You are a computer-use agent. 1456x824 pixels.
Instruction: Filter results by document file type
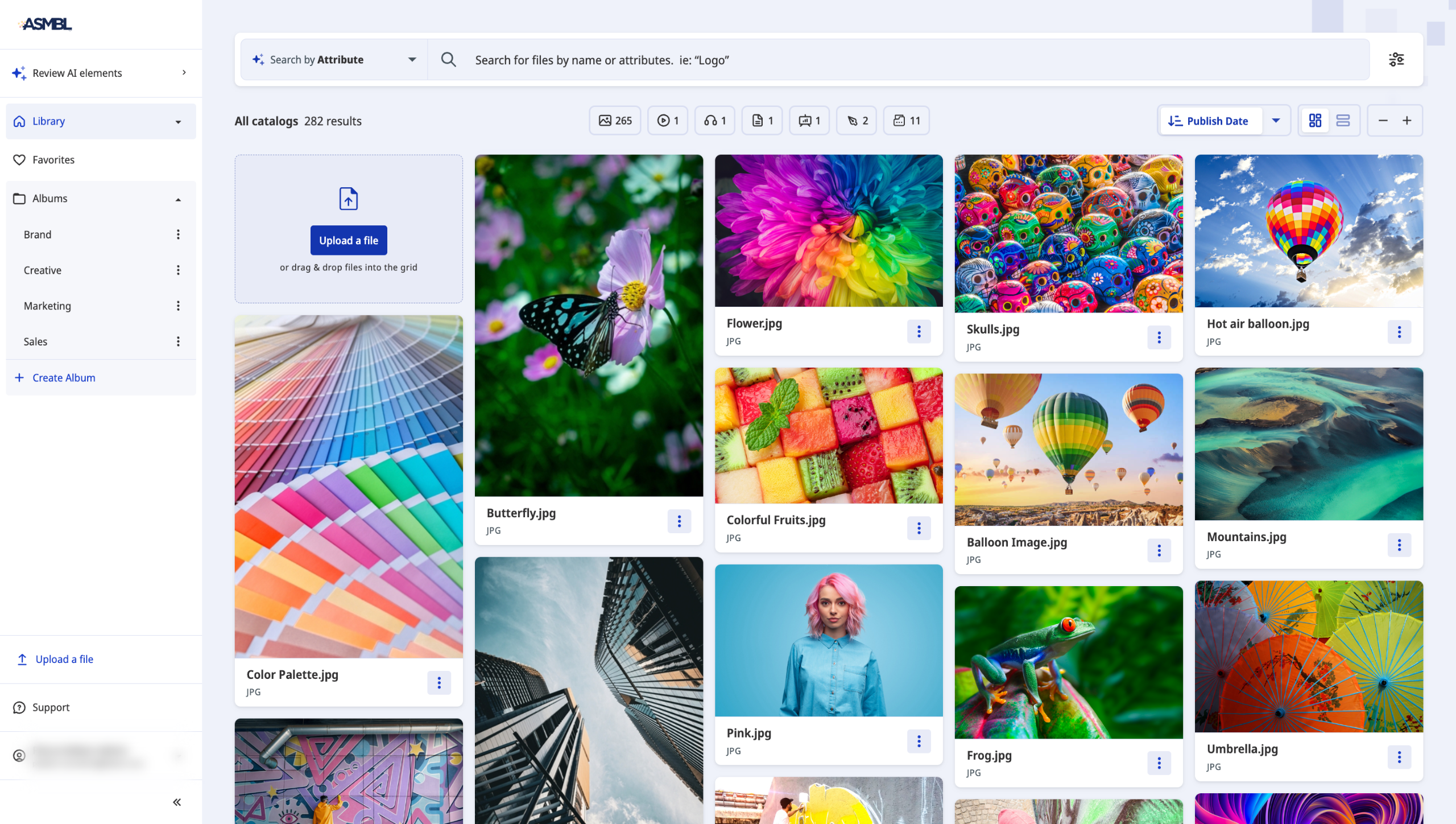click(762, 121)
